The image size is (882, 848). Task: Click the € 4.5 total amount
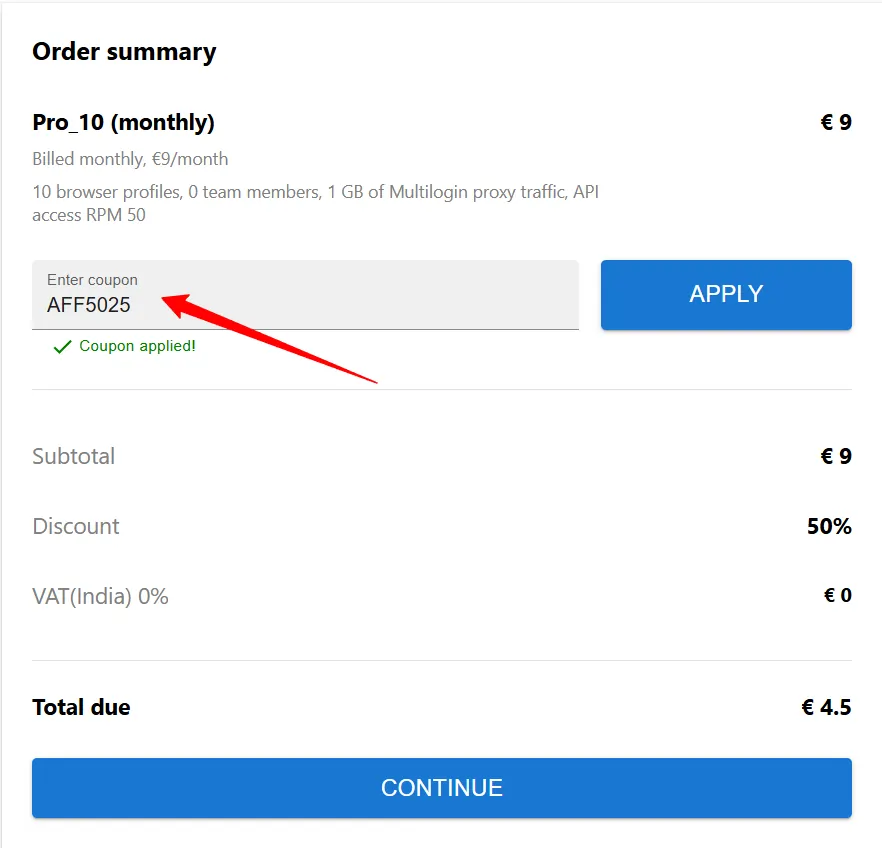click(826, 707)
